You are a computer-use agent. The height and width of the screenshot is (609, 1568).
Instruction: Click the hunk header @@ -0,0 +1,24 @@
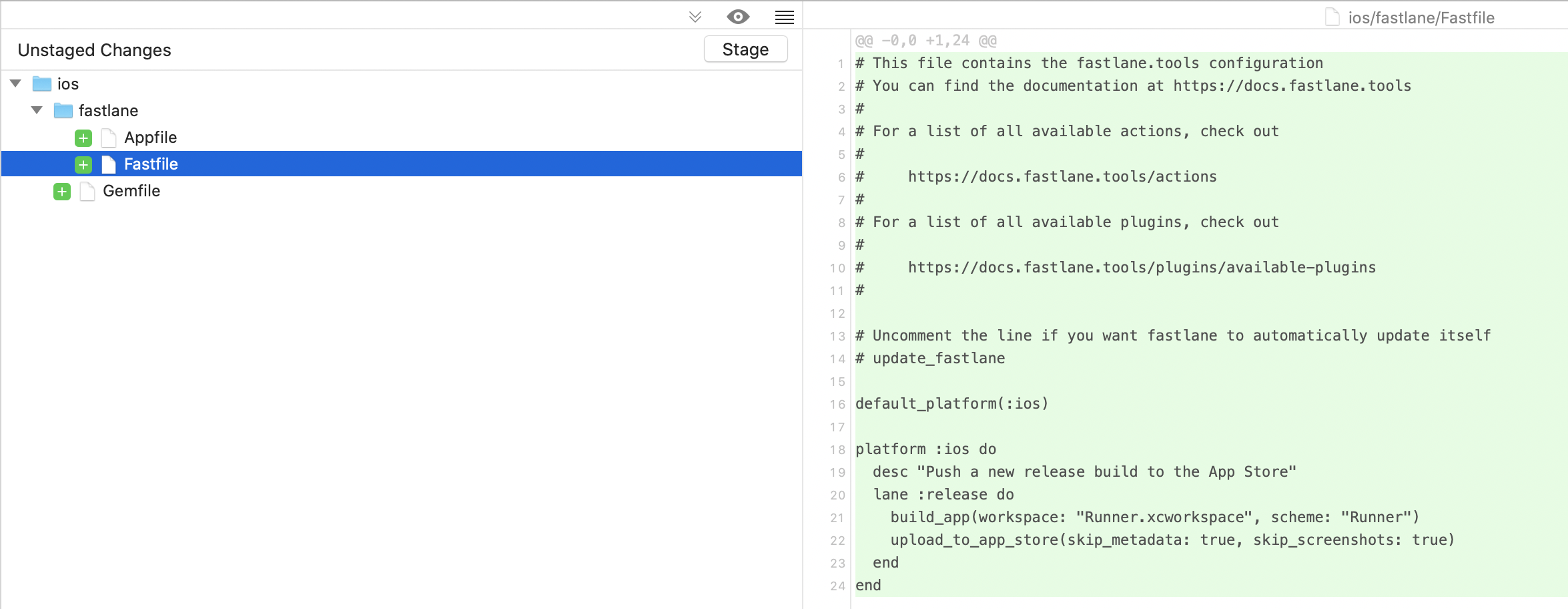(x=926, y=41)
